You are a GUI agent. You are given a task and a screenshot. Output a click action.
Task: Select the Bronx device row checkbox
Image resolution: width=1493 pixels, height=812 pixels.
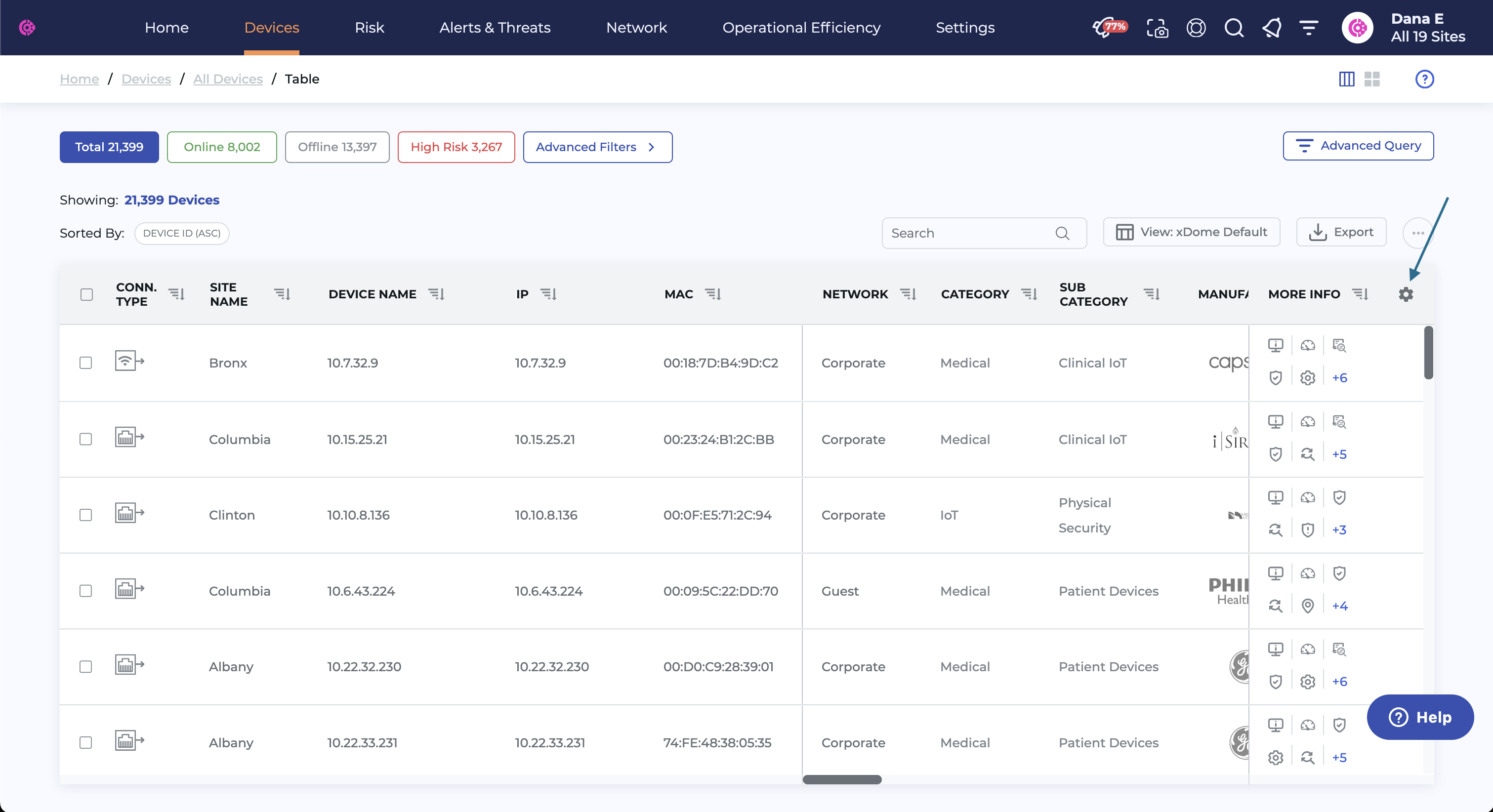86,363
